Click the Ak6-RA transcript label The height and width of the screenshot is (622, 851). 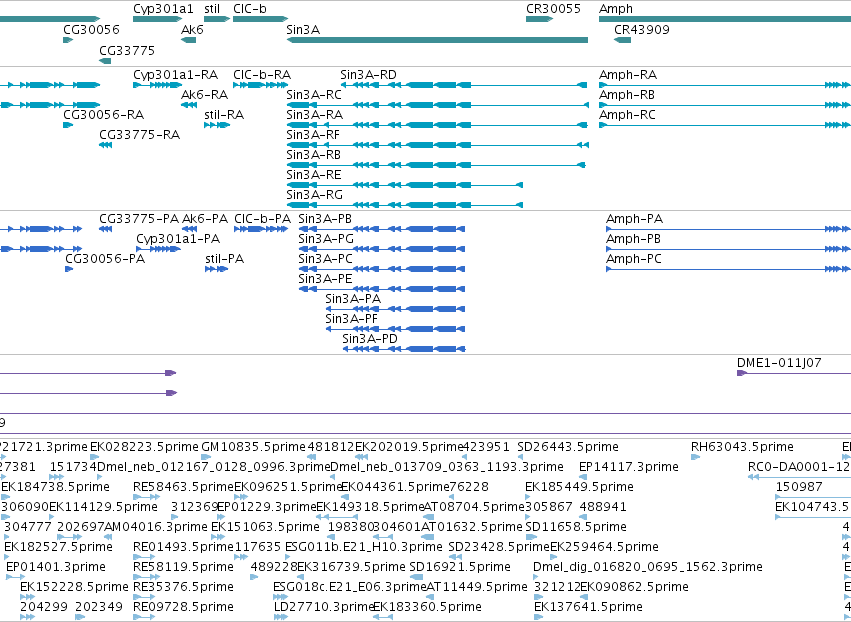click(205, 94)
